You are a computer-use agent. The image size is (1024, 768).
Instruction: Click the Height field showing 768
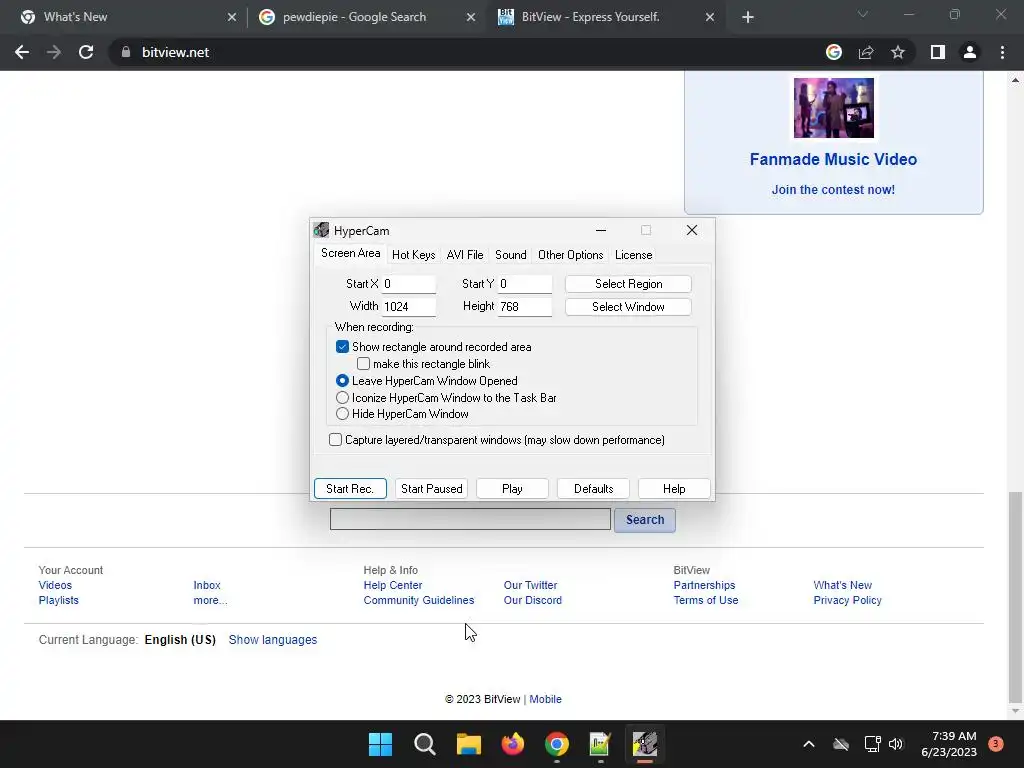click(525, 307)
